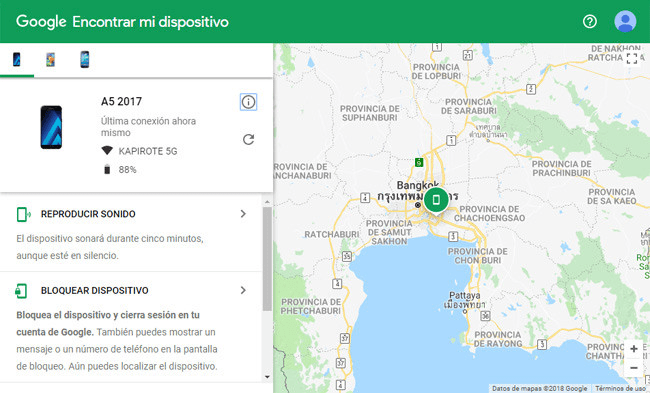Click the Google logo in the header
The width and height of the screenshot is (650, 393).
(x=41, y=21)
